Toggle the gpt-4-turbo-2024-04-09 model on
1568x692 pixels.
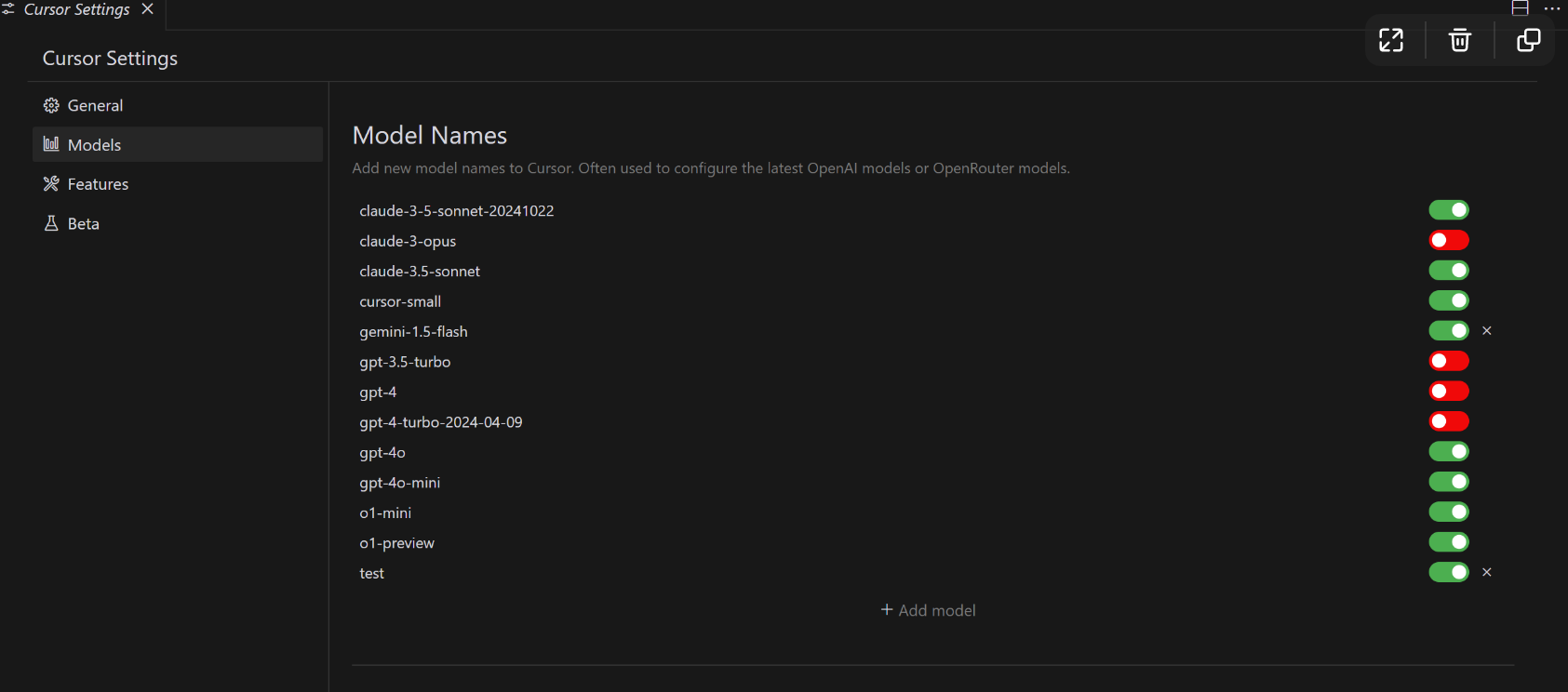(1449, 421)
